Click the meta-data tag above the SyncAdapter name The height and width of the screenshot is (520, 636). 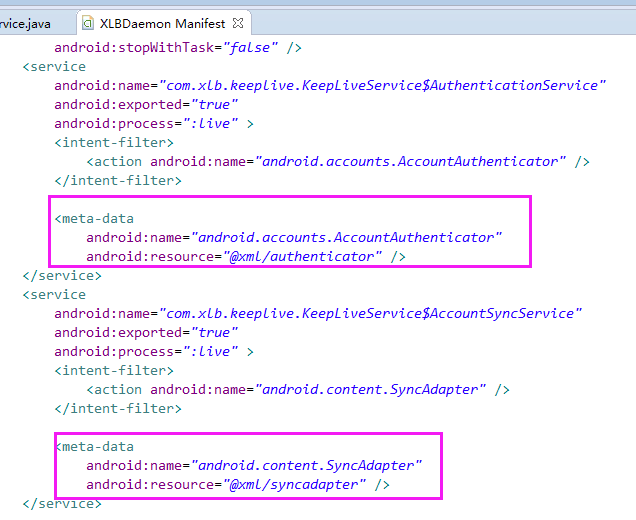pyautogui.click(x=94, y=447)
